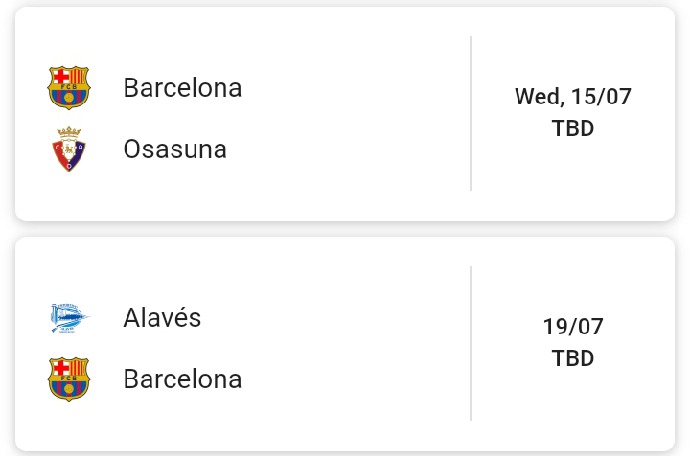Open the Osasuna team name
Viewport: 690px width, 456px height.
[x=175, y=150]
